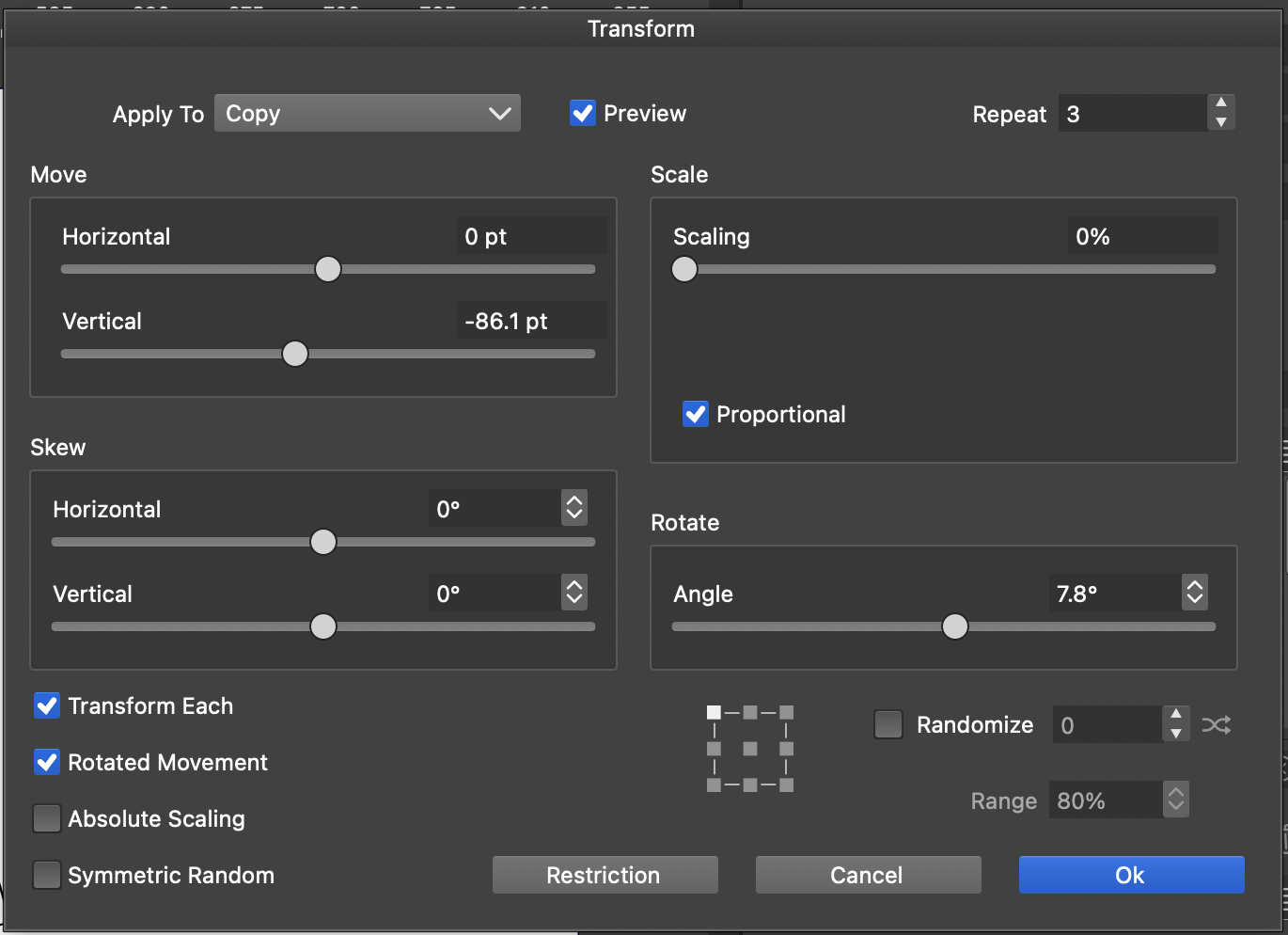1288x935 pixels.
Task: Enable the Absolute Scaling checkbox
Action: [x=47, y=818]
